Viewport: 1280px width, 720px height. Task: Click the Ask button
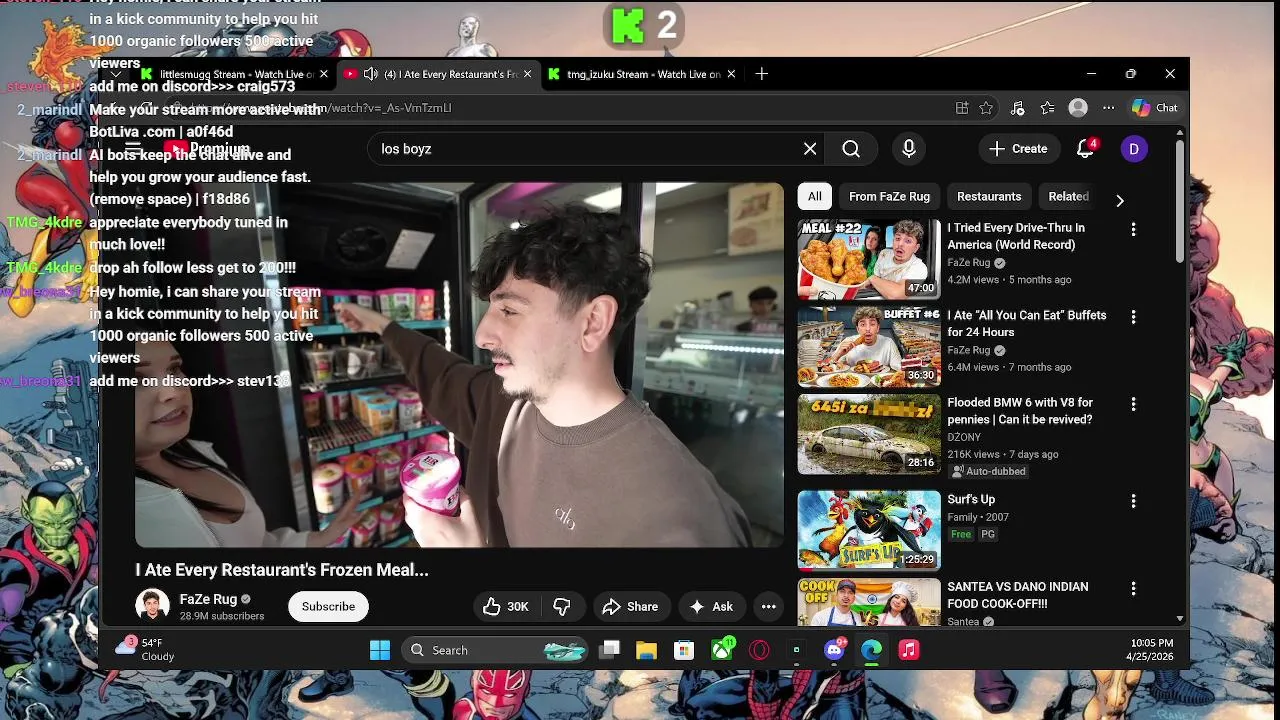click(x=711, y=606)
